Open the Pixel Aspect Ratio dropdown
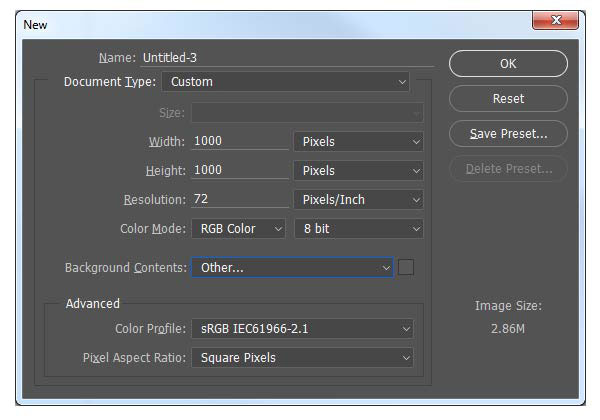The height and width of the screenshot is (420, 600). pos(302,358)
